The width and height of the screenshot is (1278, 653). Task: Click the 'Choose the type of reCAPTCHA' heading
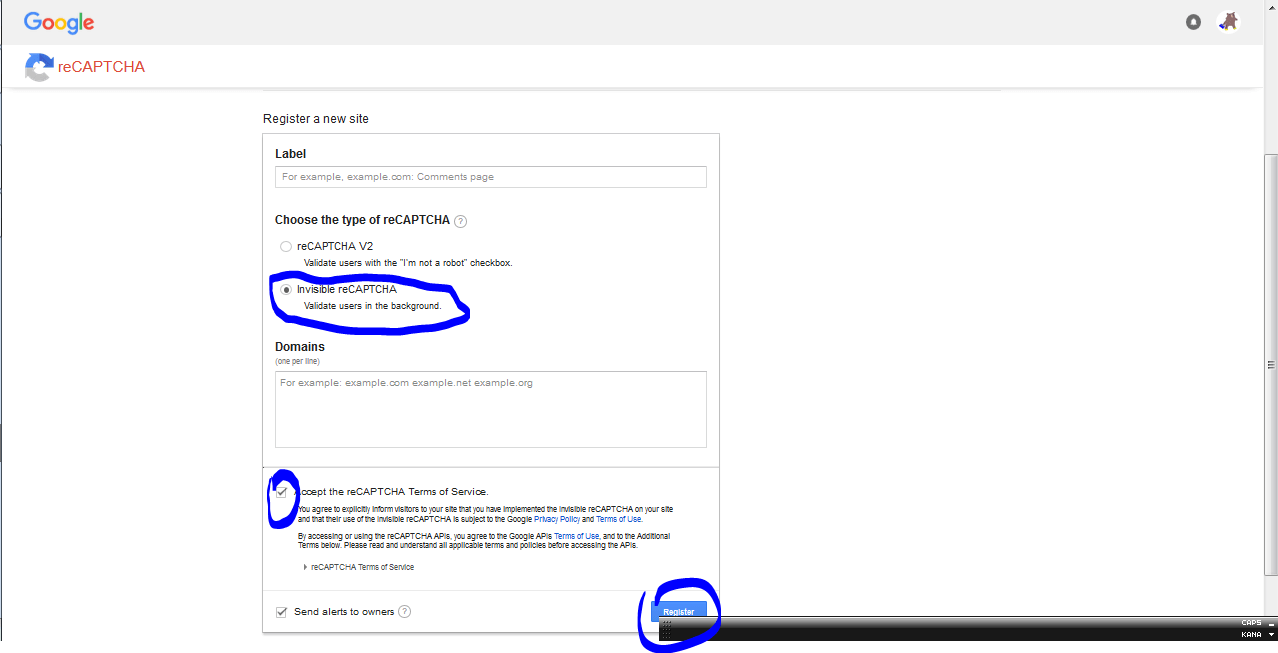(363, 220)
